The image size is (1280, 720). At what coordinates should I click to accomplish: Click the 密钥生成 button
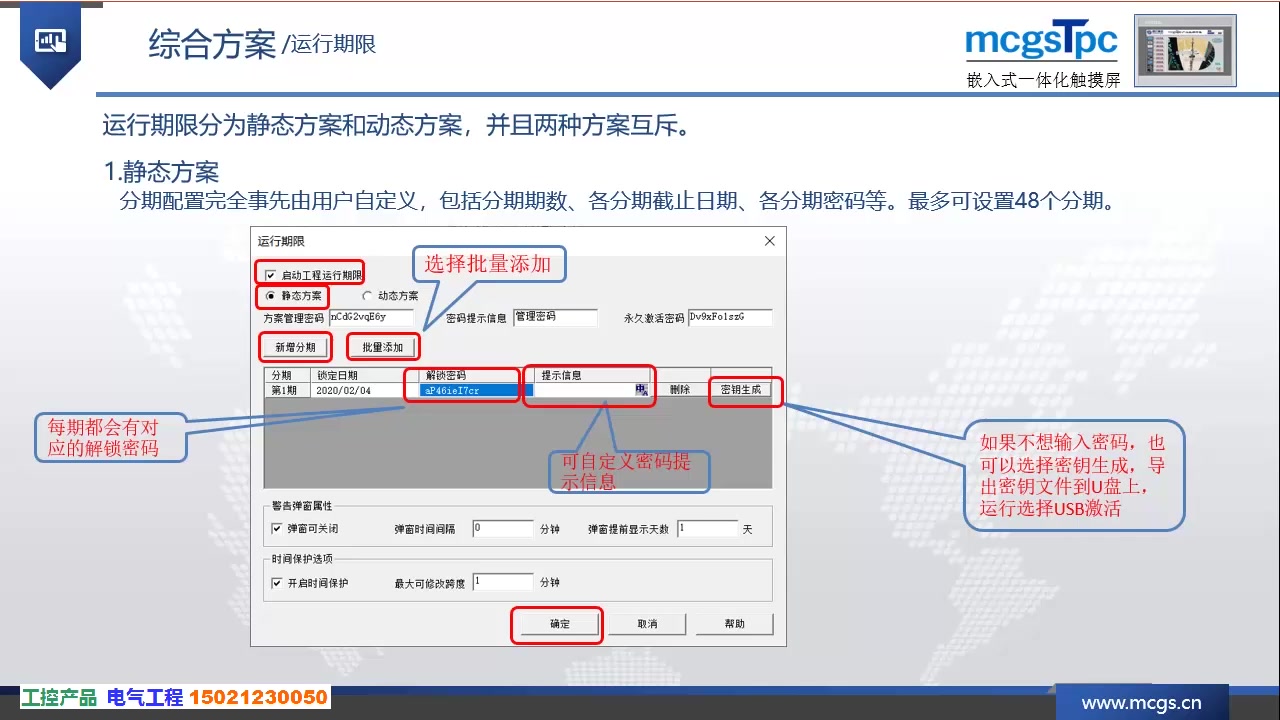click(744, 389)
